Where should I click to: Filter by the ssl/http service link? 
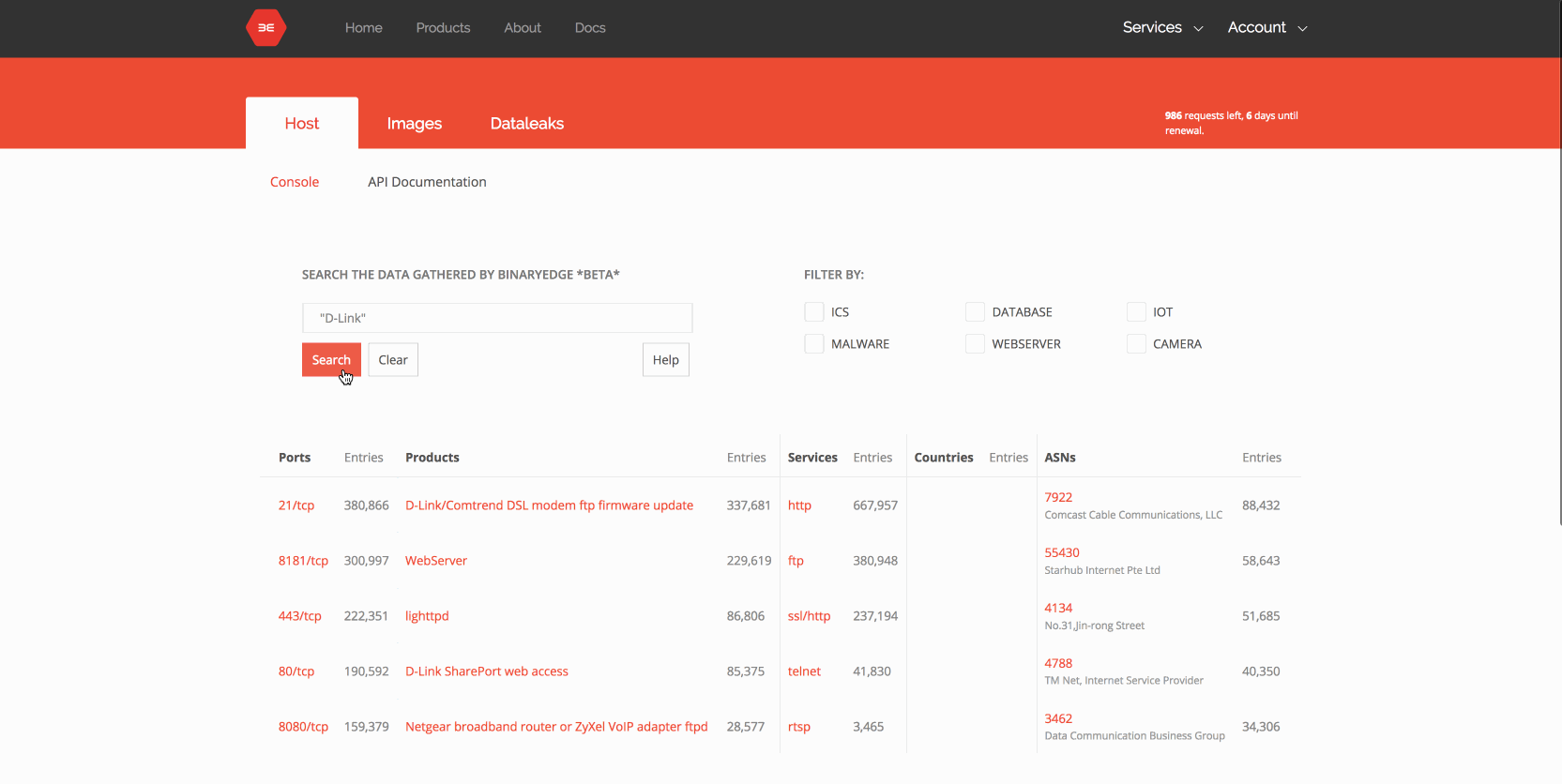click(809, 616)
